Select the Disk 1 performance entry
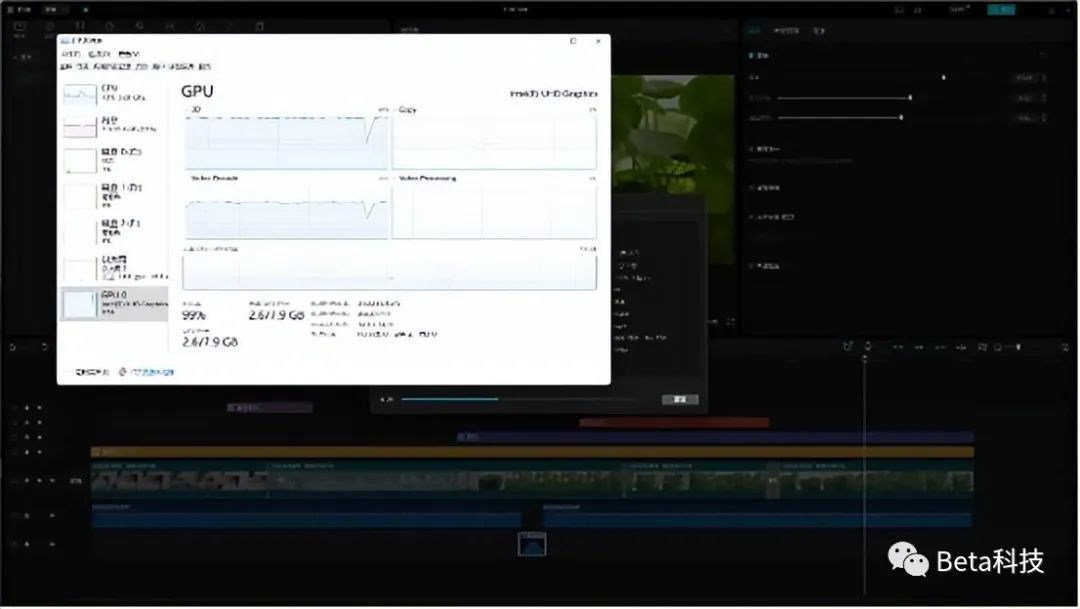 114,196
